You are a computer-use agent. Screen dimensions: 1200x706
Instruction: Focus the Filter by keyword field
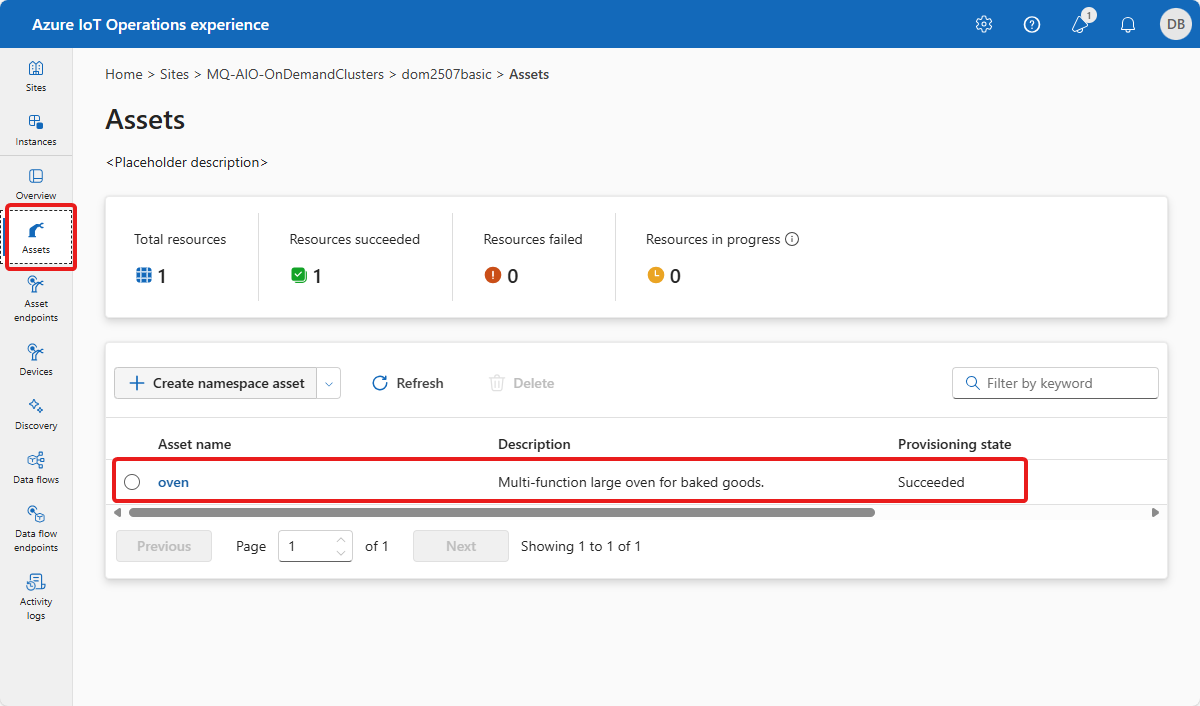[1066, 383]
